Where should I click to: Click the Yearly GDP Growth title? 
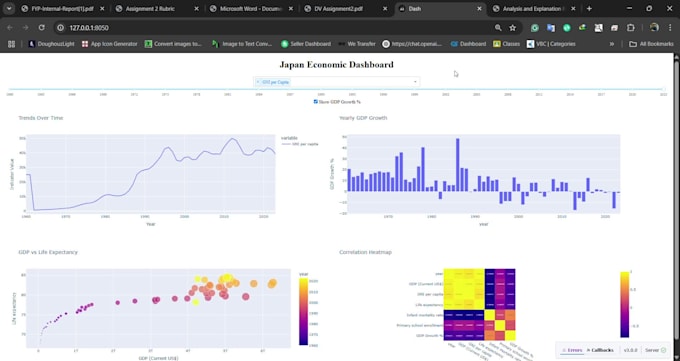363,118
